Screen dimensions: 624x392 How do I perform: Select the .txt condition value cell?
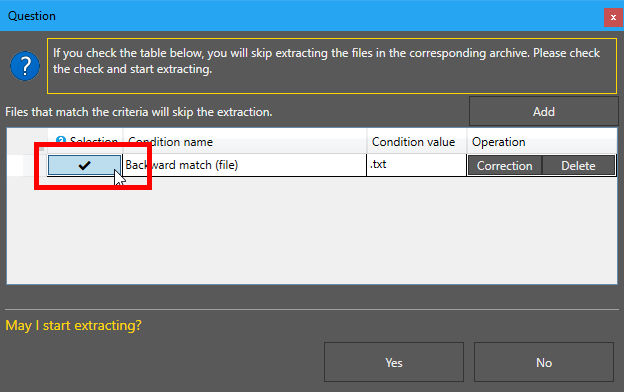[417, 165]
